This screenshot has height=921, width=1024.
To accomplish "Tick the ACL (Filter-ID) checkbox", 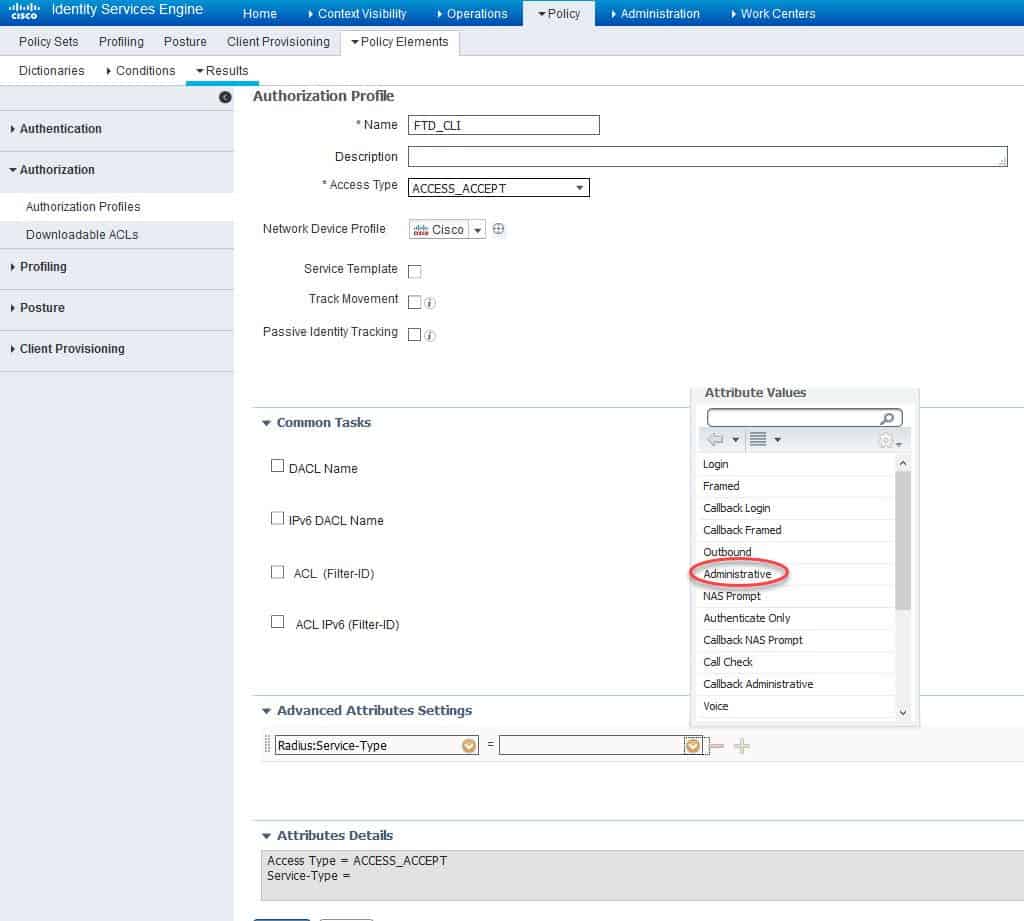I will (278, 572).
